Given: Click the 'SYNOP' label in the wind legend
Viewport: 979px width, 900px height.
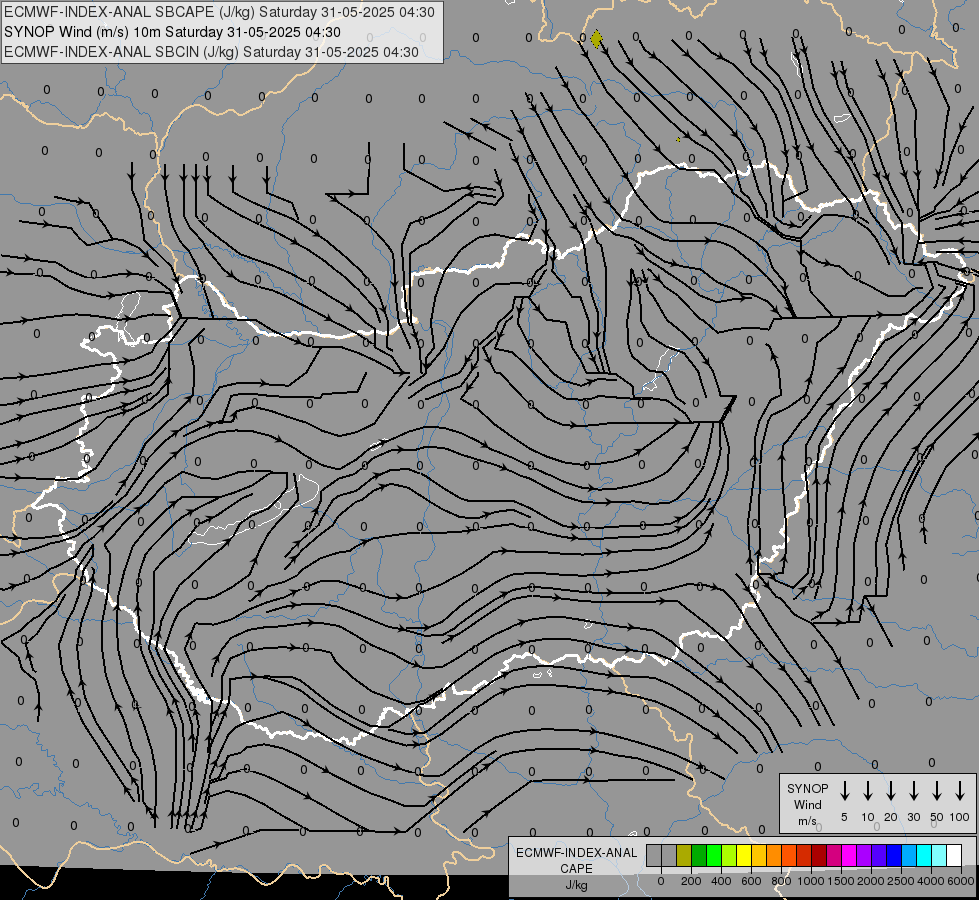Looking at the screenshot, I should pos(807,788).
